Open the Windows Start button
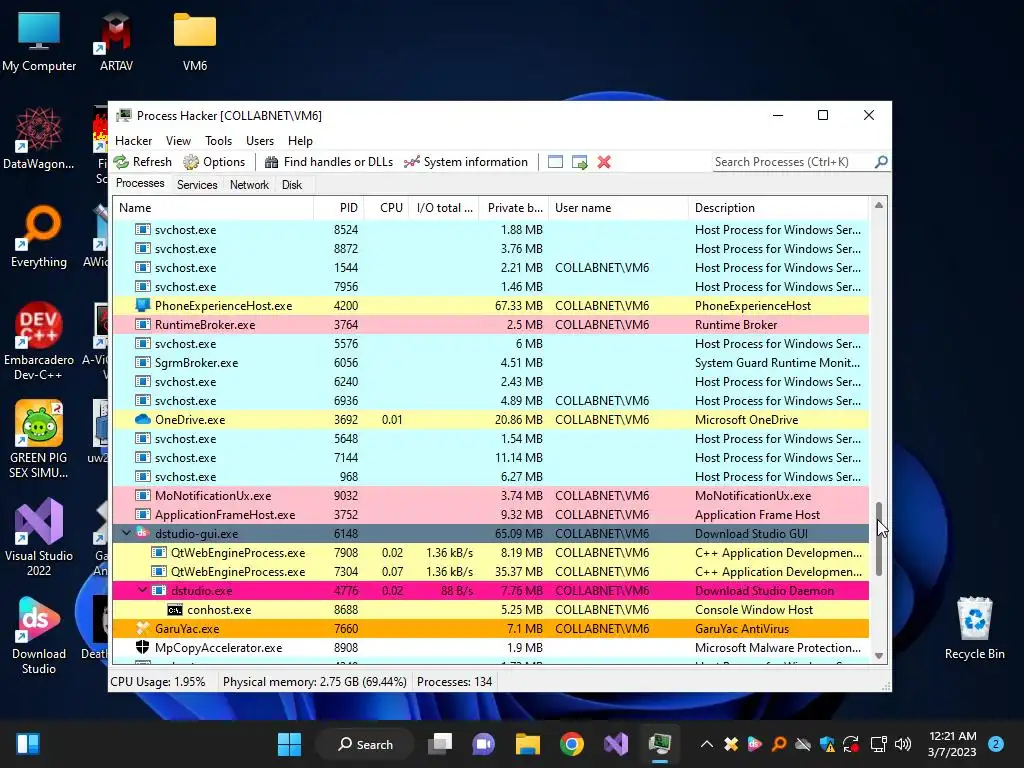The width and height of the screenshot is (1024, 768). click(x=289, y=744)
